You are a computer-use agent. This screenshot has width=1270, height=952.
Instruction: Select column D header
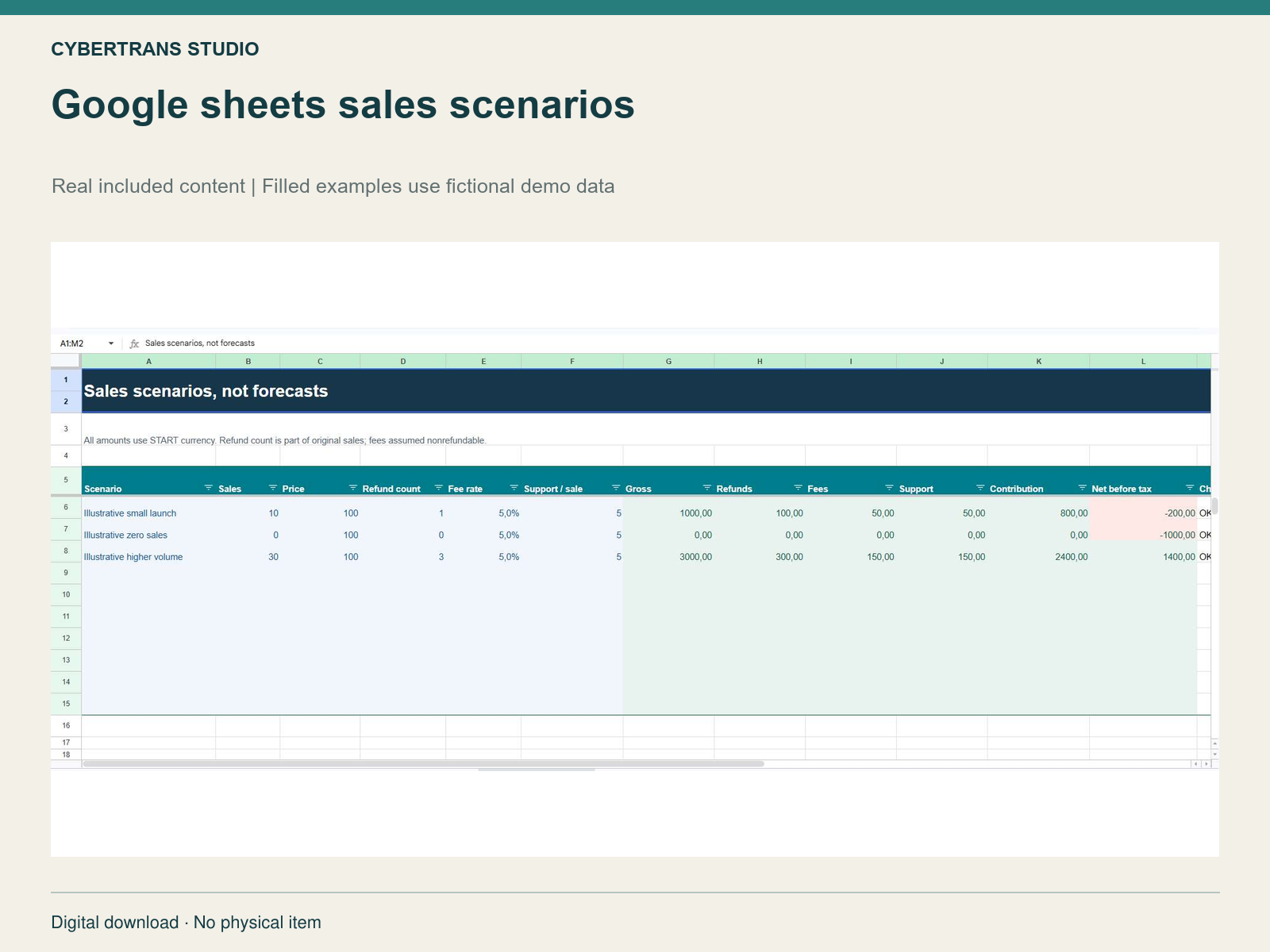(x=403, y=361)
